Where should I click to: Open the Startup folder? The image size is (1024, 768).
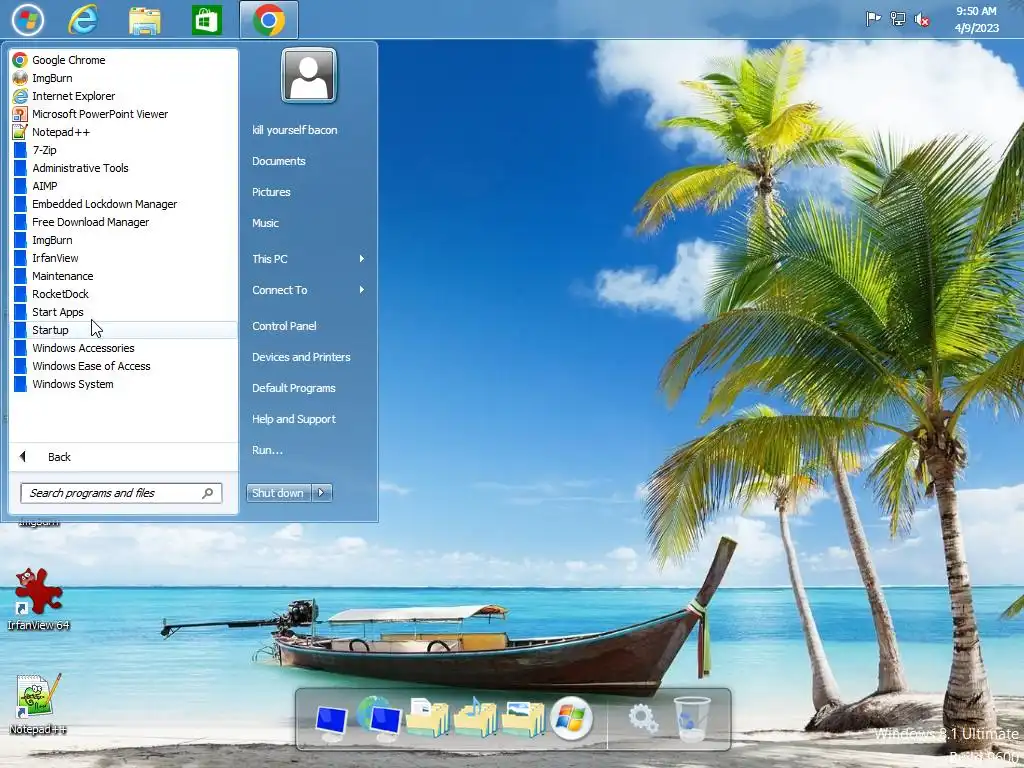pos(124,330)
